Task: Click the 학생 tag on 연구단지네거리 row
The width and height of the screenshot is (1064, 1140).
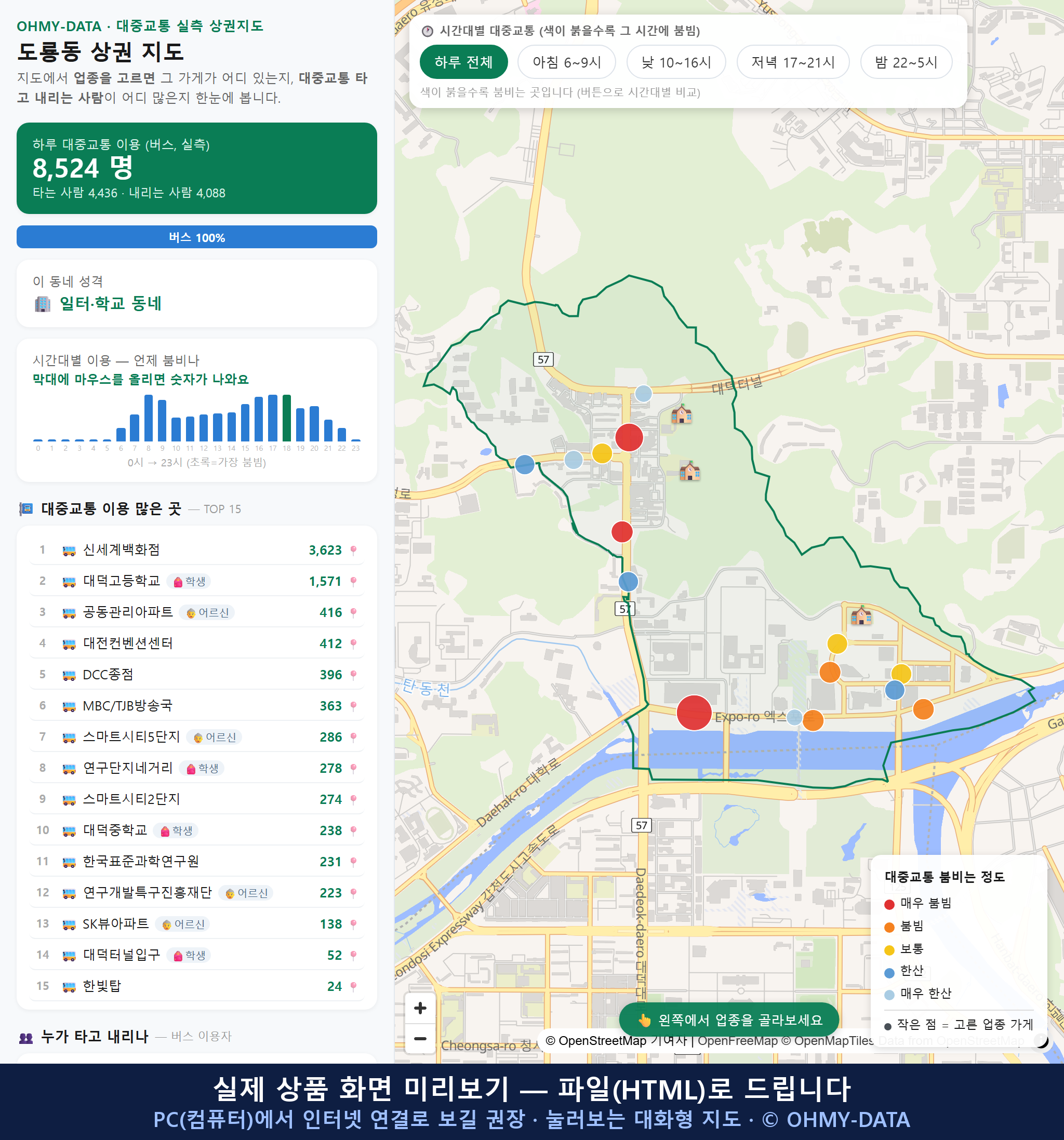Action: coord(202,768)
